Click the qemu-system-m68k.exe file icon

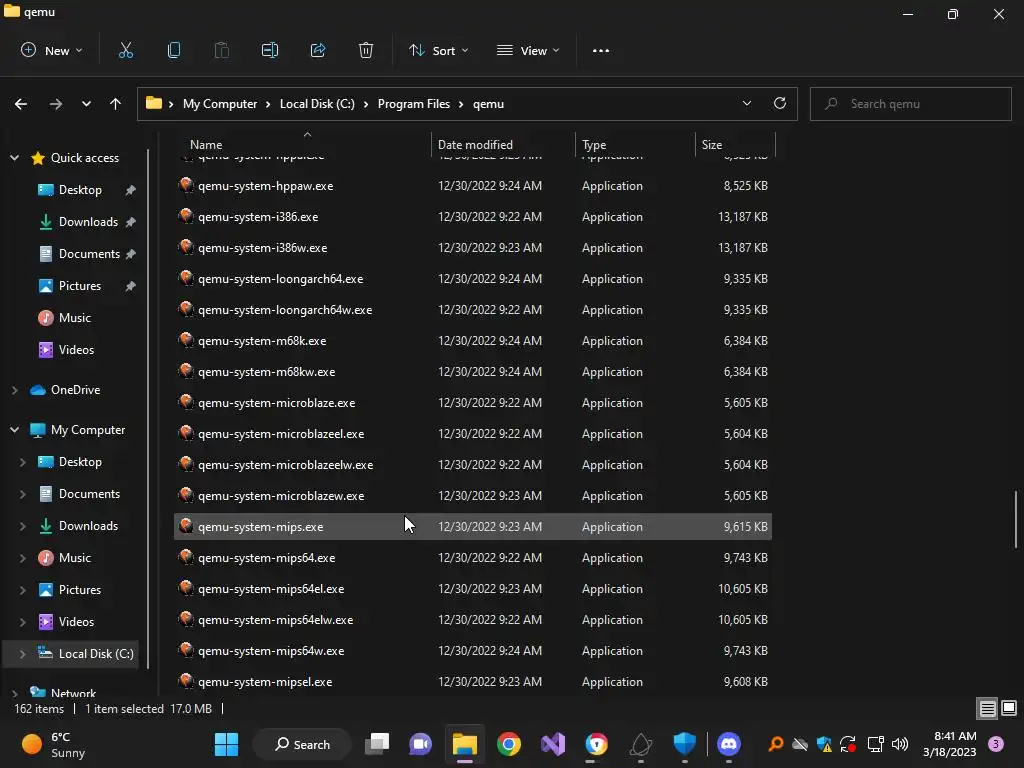pyautogui.click(x=186, y=340)
